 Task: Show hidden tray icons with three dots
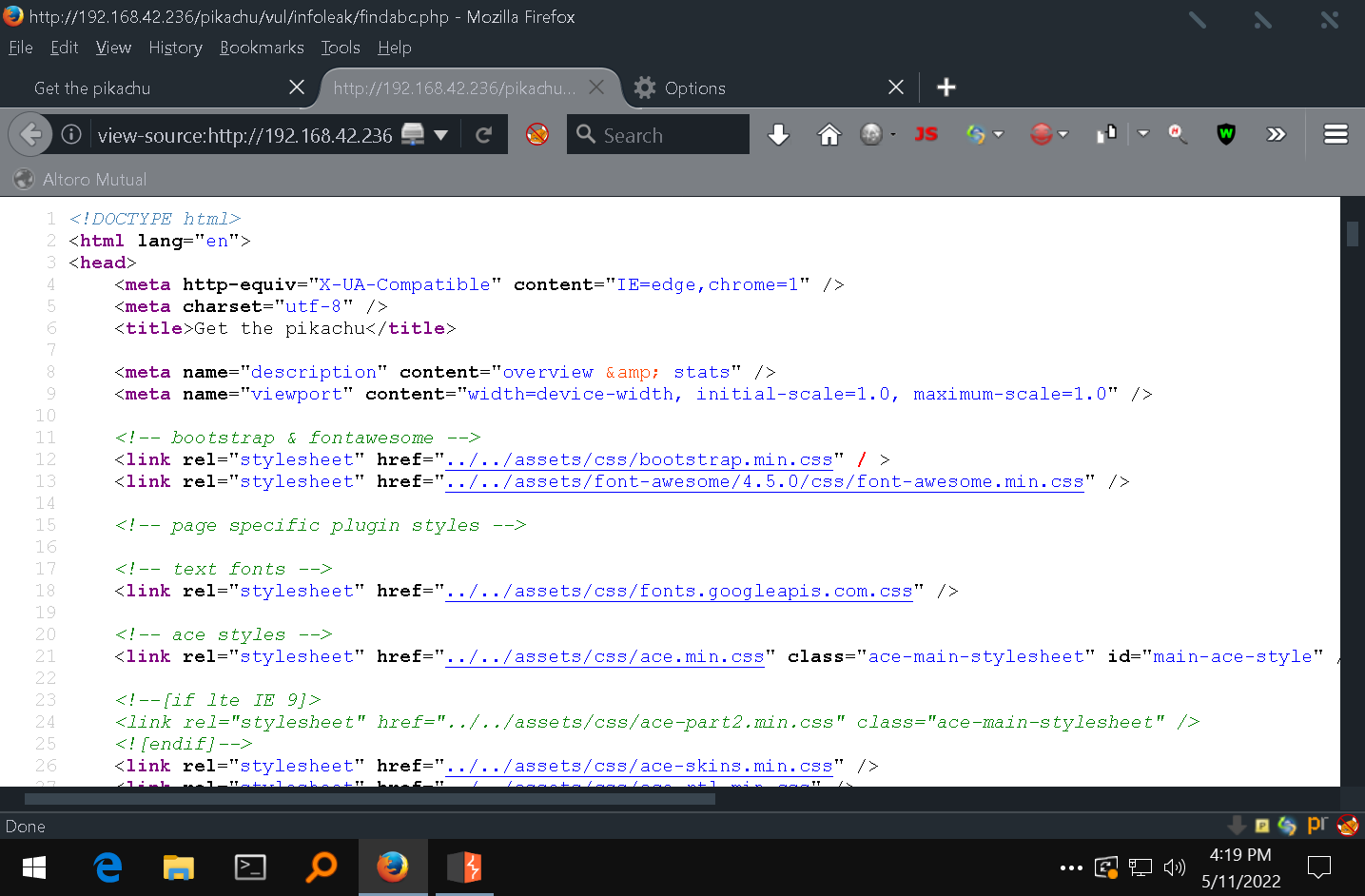click(x=1071, y=867)
